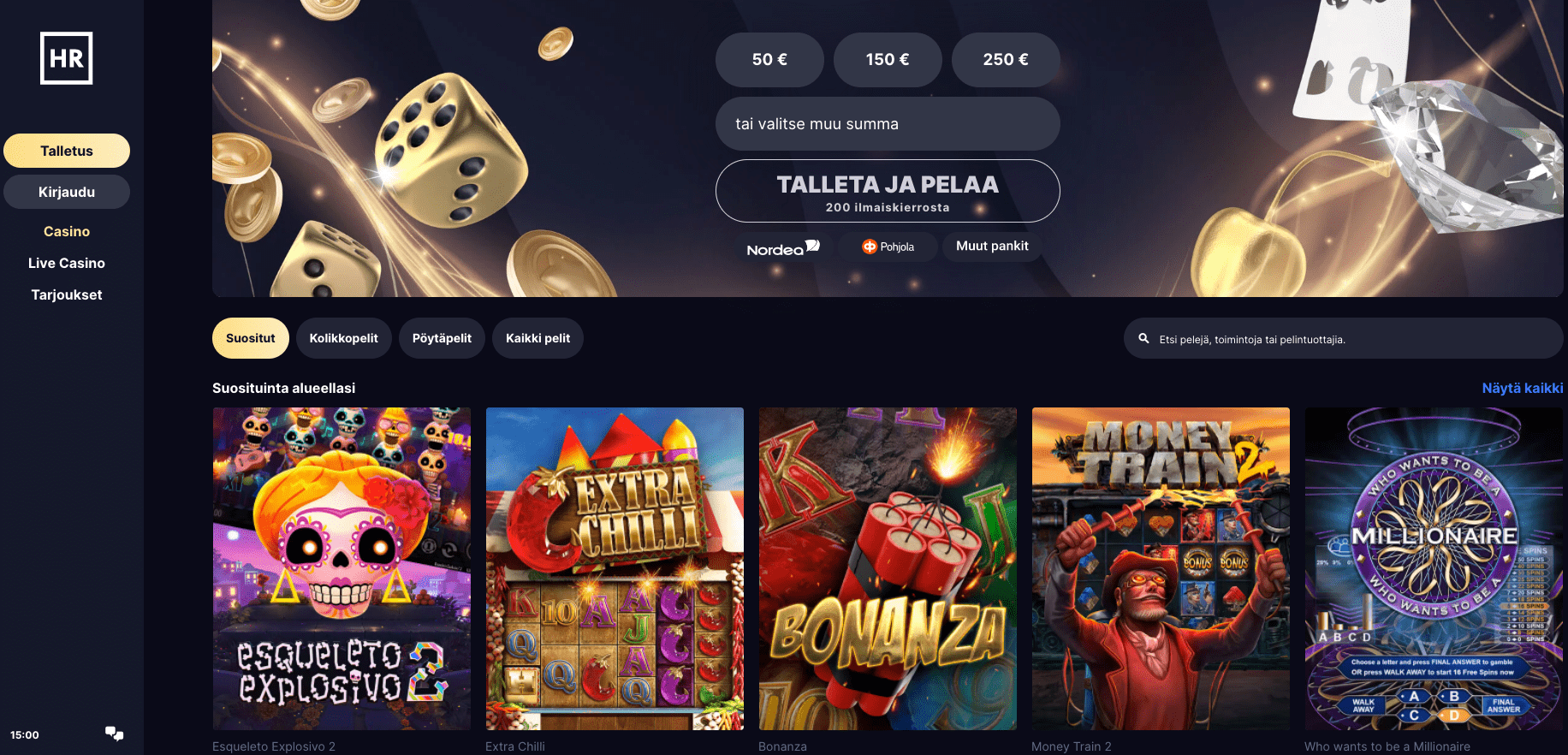
Task: Show the Kaikki pelit tab
Action: 538,338
